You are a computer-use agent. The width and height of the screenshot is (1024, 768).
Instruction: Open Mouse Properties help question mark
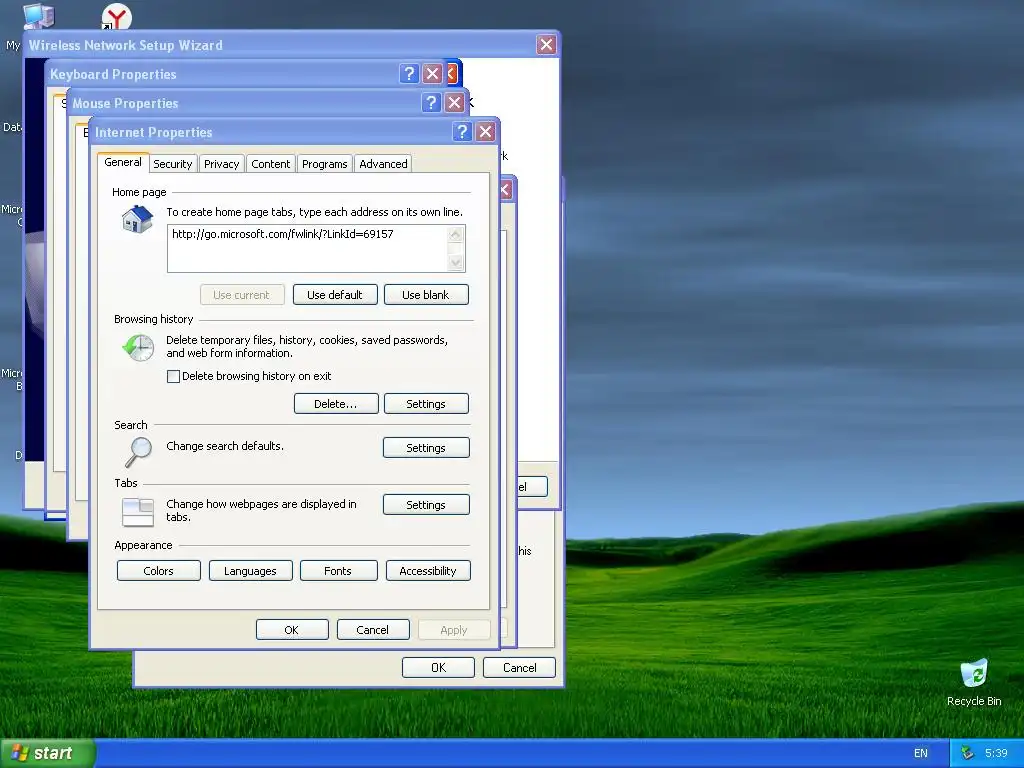[x=430, y=103]
